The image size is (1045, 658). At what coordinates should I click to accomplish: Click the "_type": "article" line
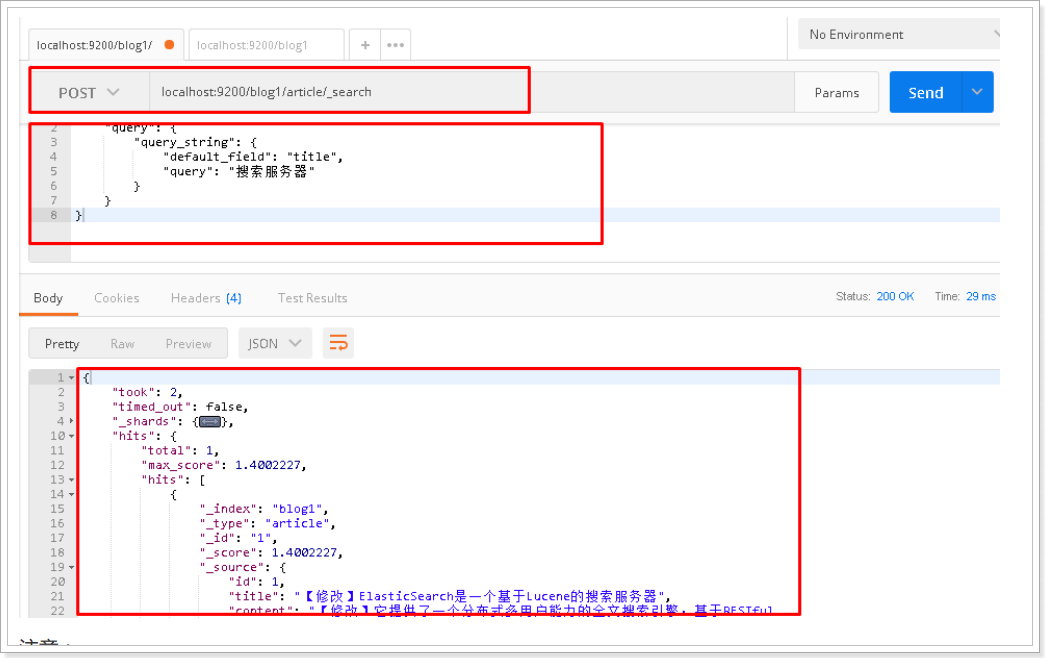point(267,524)
